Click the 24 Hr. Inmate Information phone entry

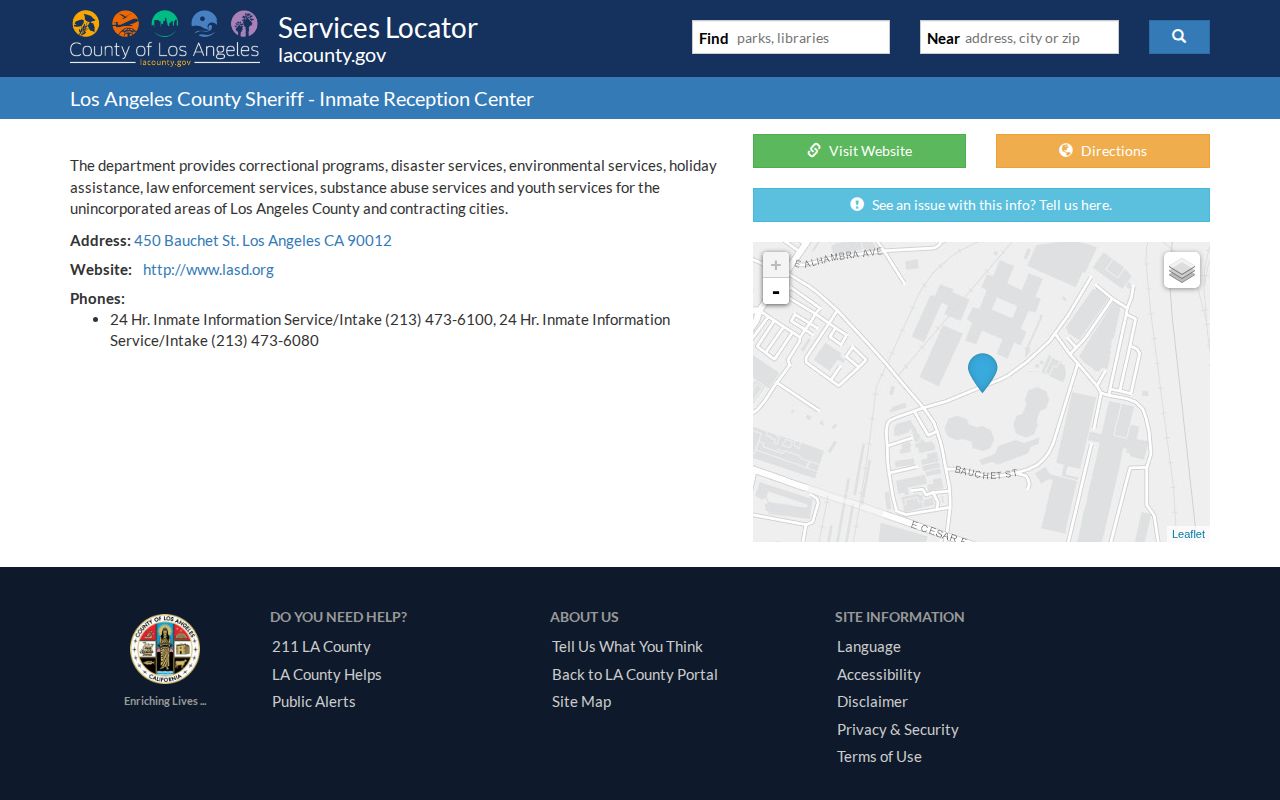pos(390,330)
